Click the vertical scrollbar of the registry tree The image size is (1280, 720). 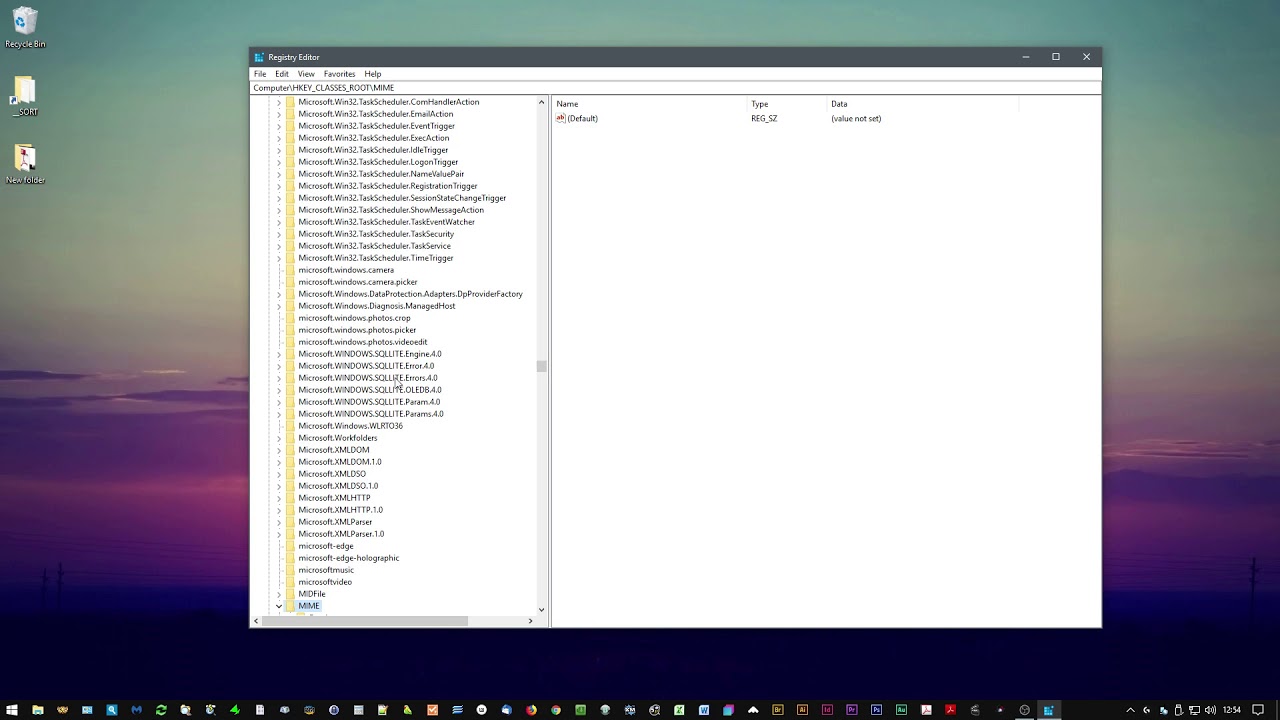click(x=541, y=367)
